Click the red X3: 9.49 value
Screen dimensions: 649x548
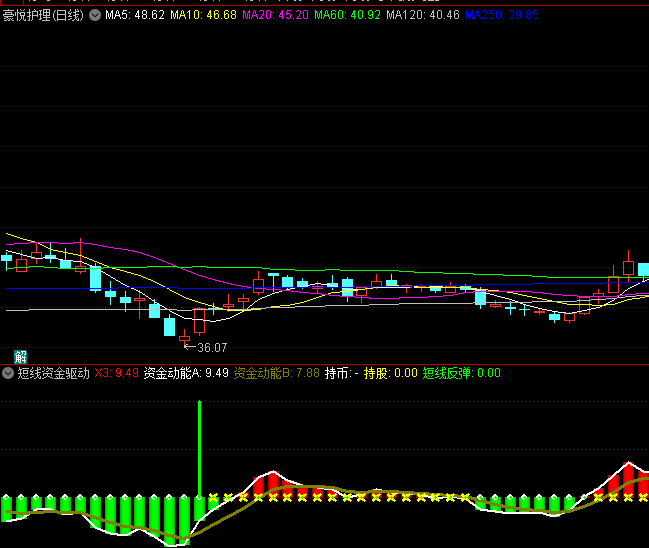[116, 373]
